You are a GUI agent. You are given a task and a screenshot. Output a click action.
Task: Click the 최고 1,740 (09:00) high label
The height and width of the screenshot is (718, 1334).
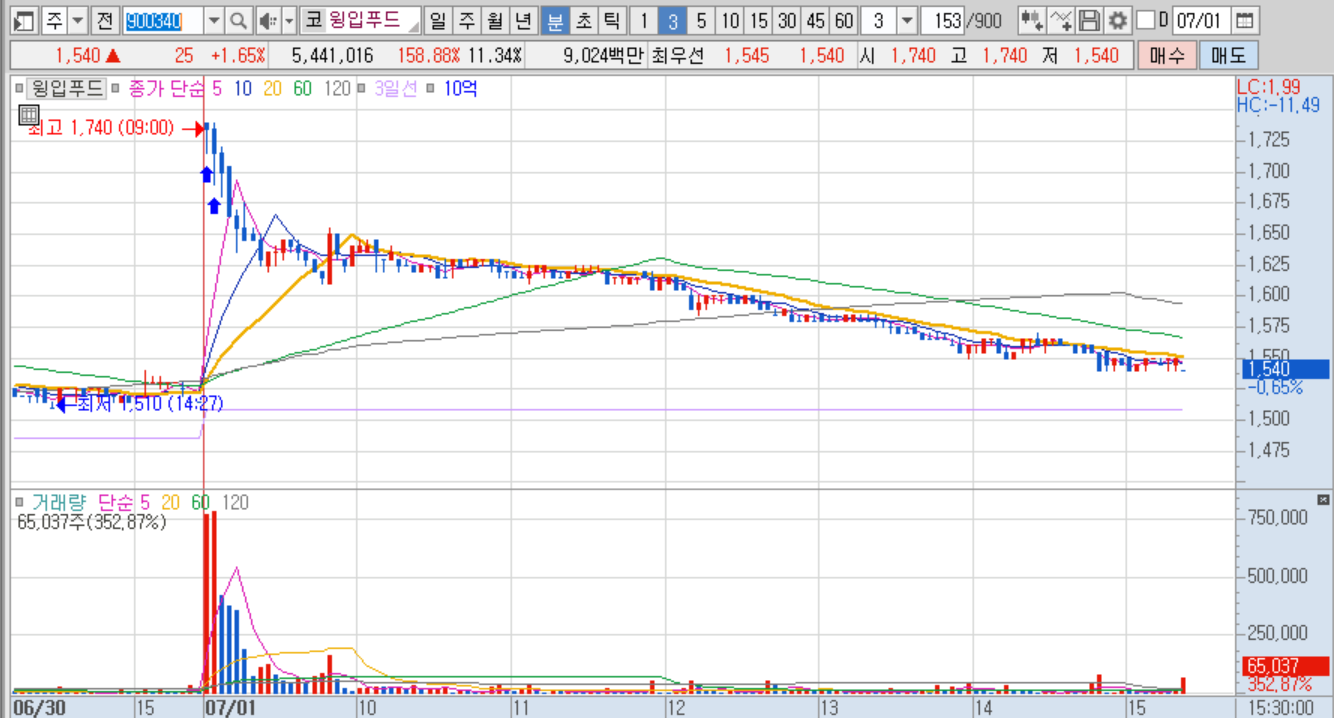[100, 128]
